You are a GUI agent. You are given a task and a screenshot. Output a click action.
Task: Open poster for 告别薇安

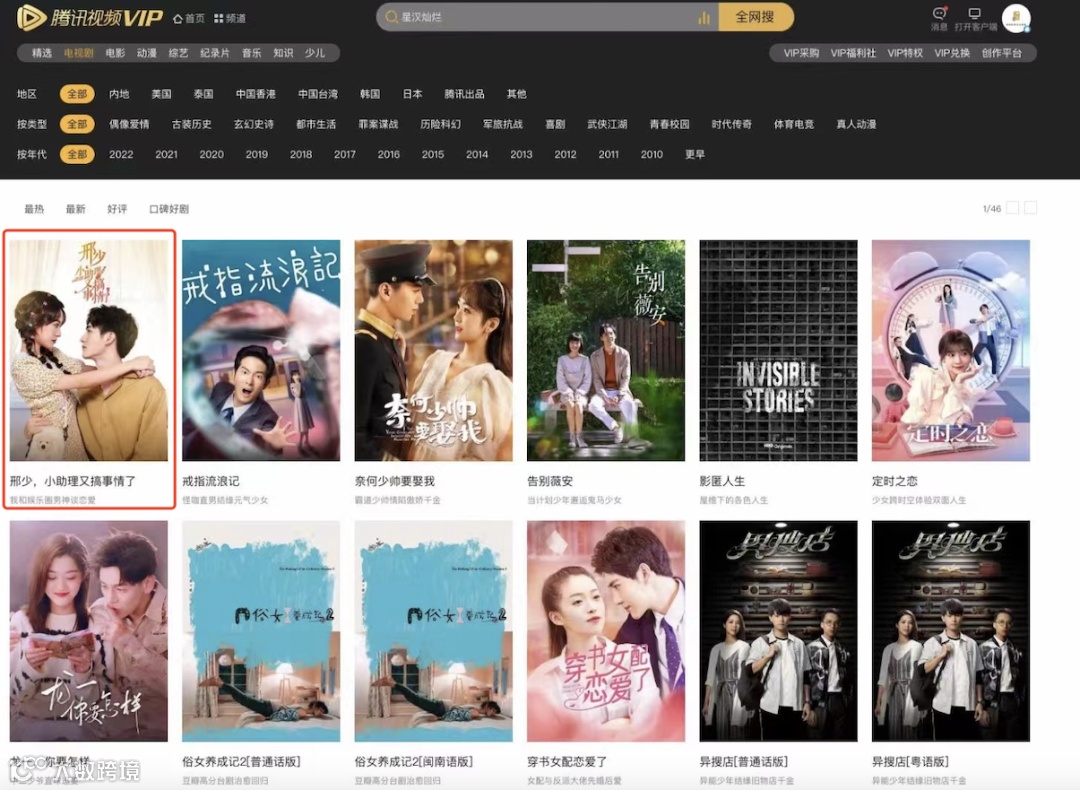click(606, 351)
